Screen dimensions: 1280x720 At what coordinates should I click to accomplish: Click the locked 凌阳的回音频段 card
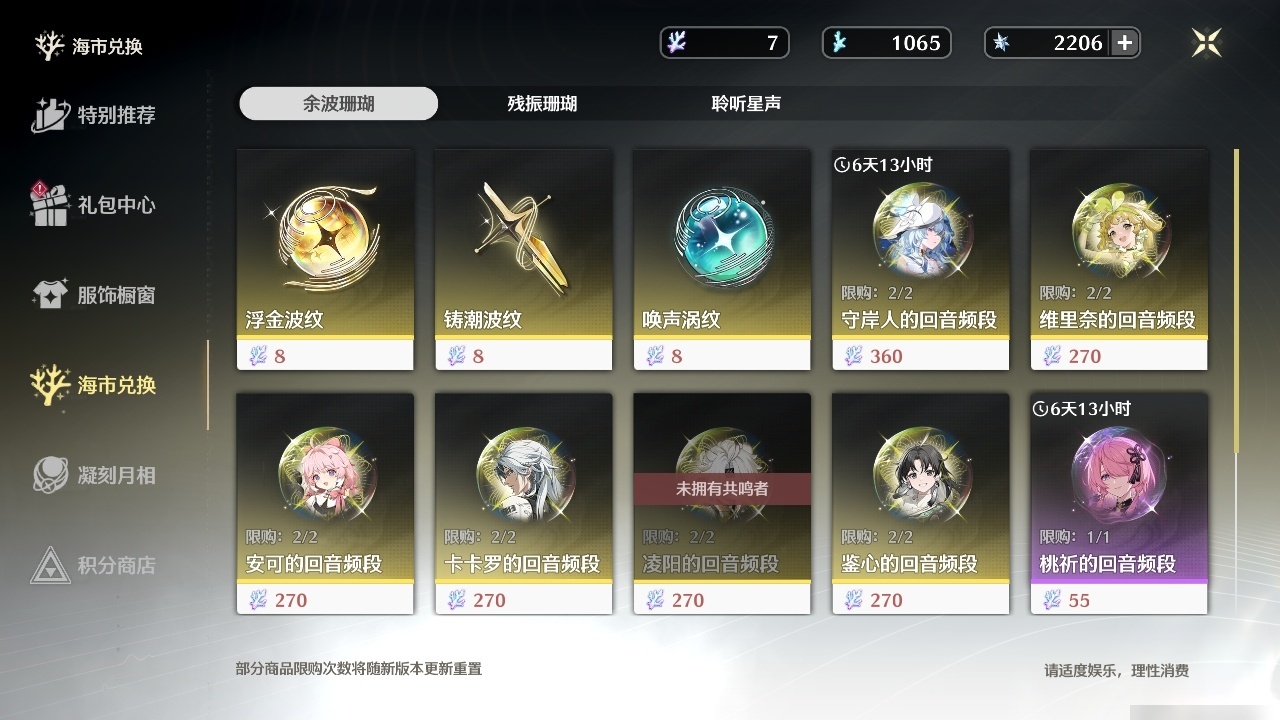pyautogui.click(x=722, y=504)
